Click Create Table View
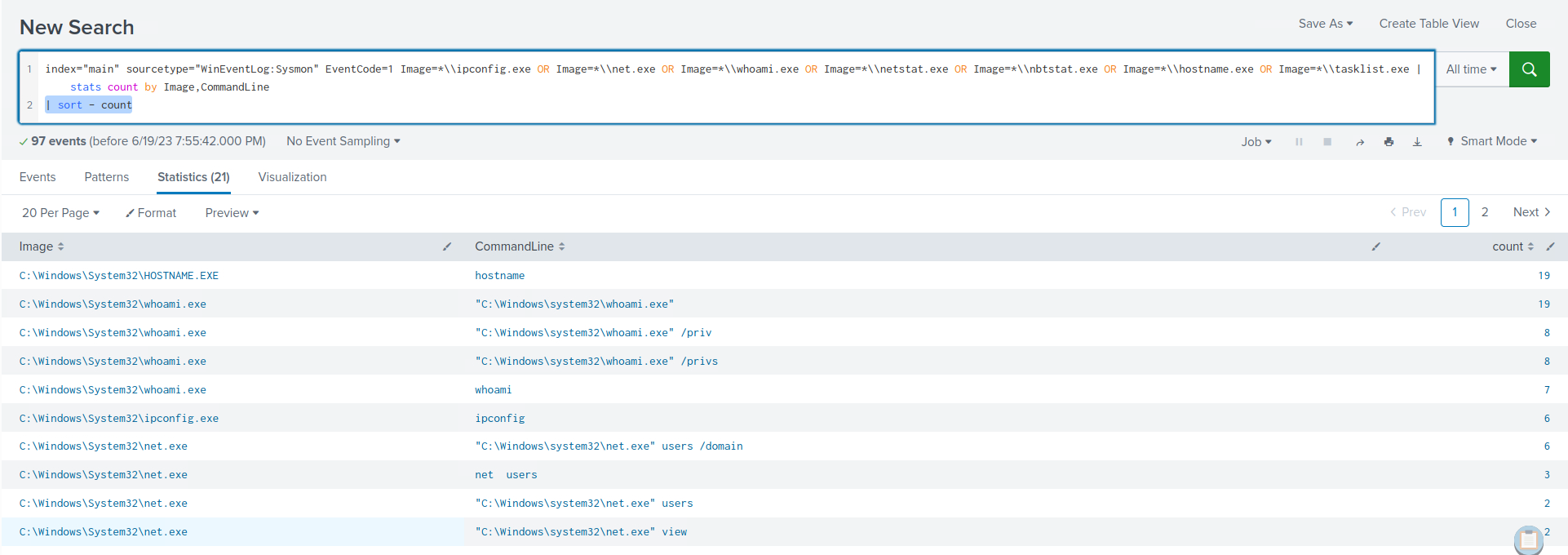 (1428, 24)
